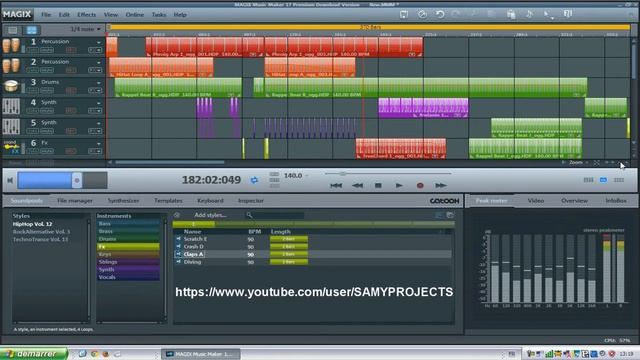Toggle the highlighted blue mode button right of transport
Image resolution: width=640 pixels, height=360 pixels.
click(603, 180)
